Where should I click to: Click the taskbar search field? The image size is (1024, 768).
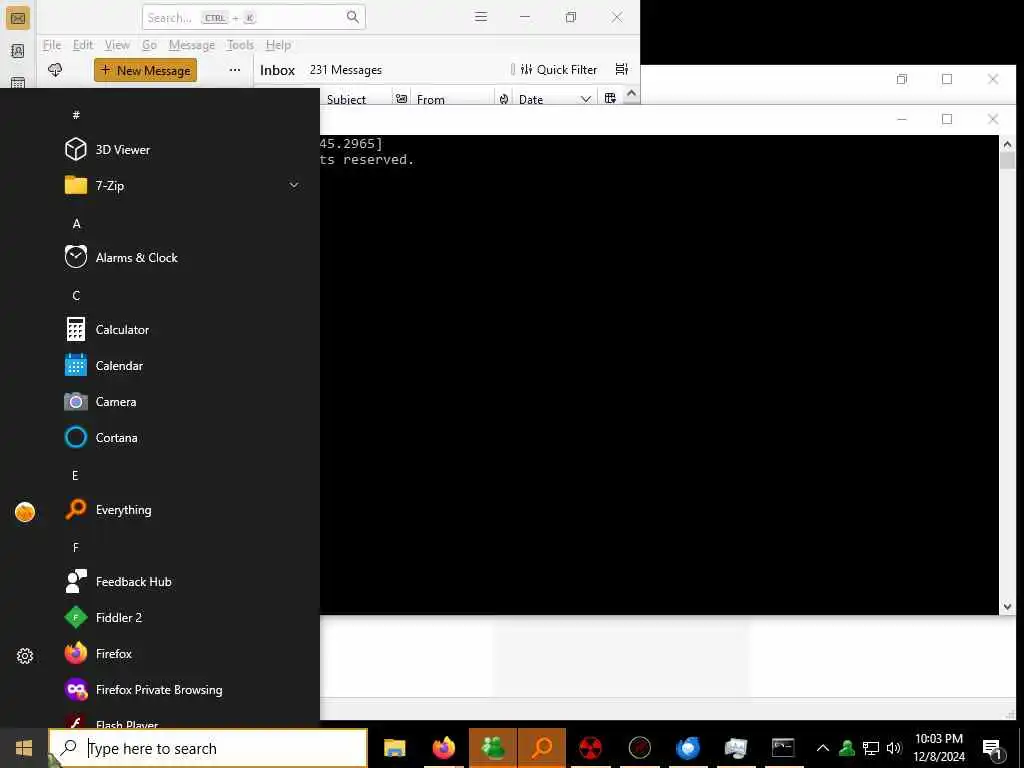[208, 748]
